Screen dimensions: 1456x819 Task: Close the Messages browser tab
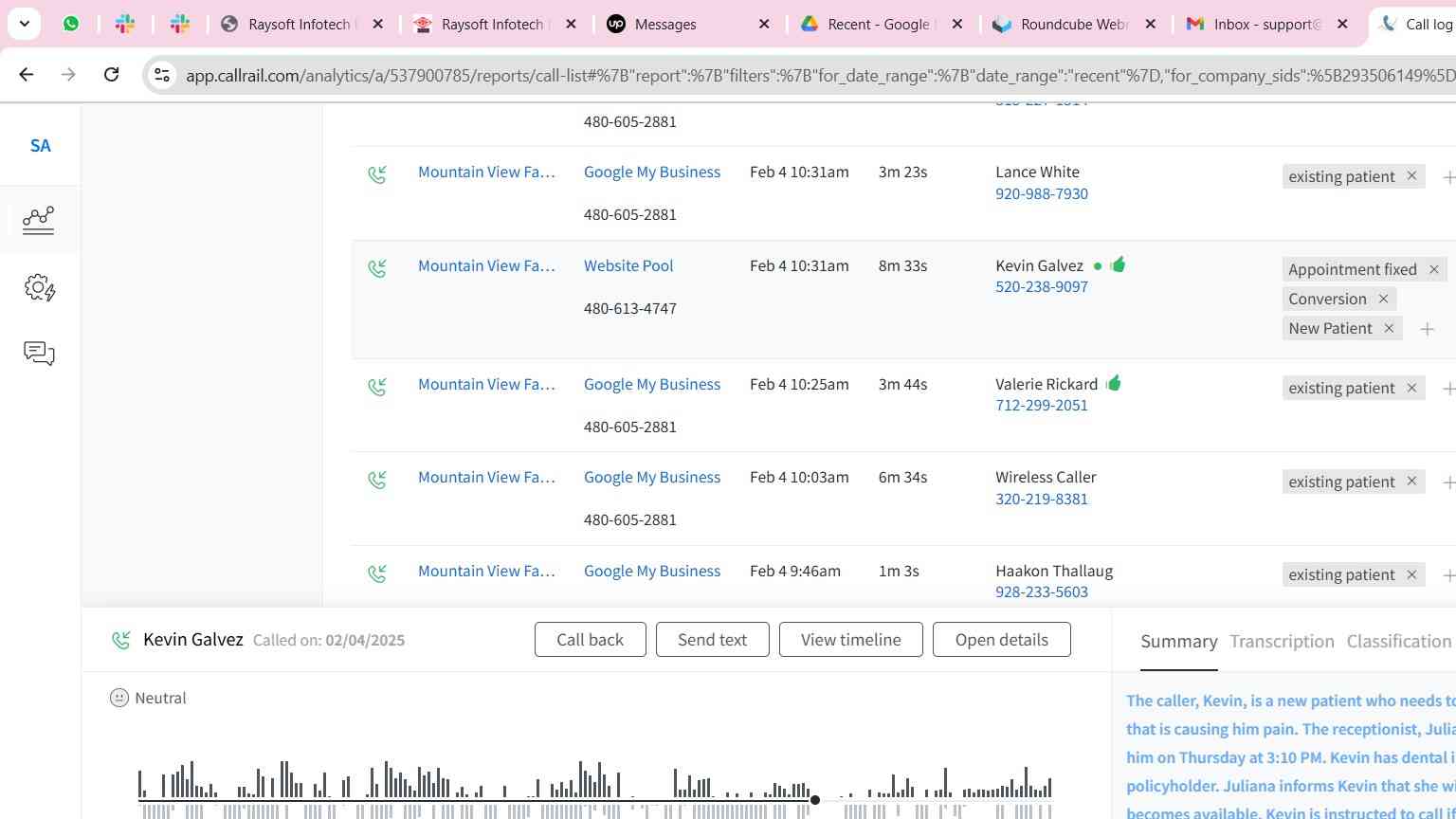pyautogui.click(x=764, y=24)
